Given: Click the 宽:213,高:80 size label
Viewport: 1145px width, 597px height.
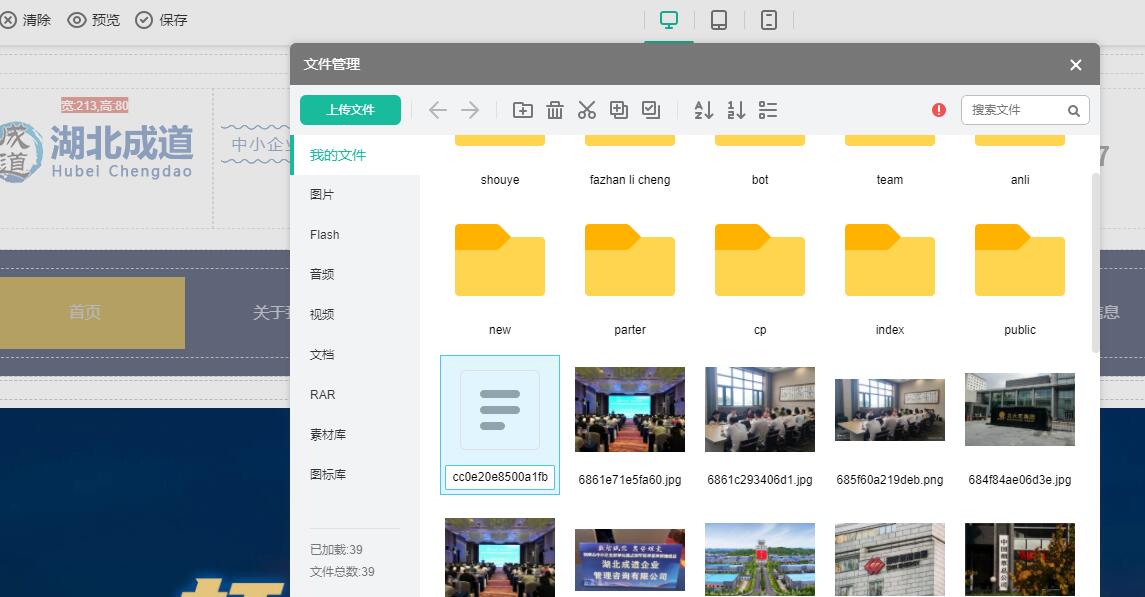Looking at the screenshot, I should [94, 106].
